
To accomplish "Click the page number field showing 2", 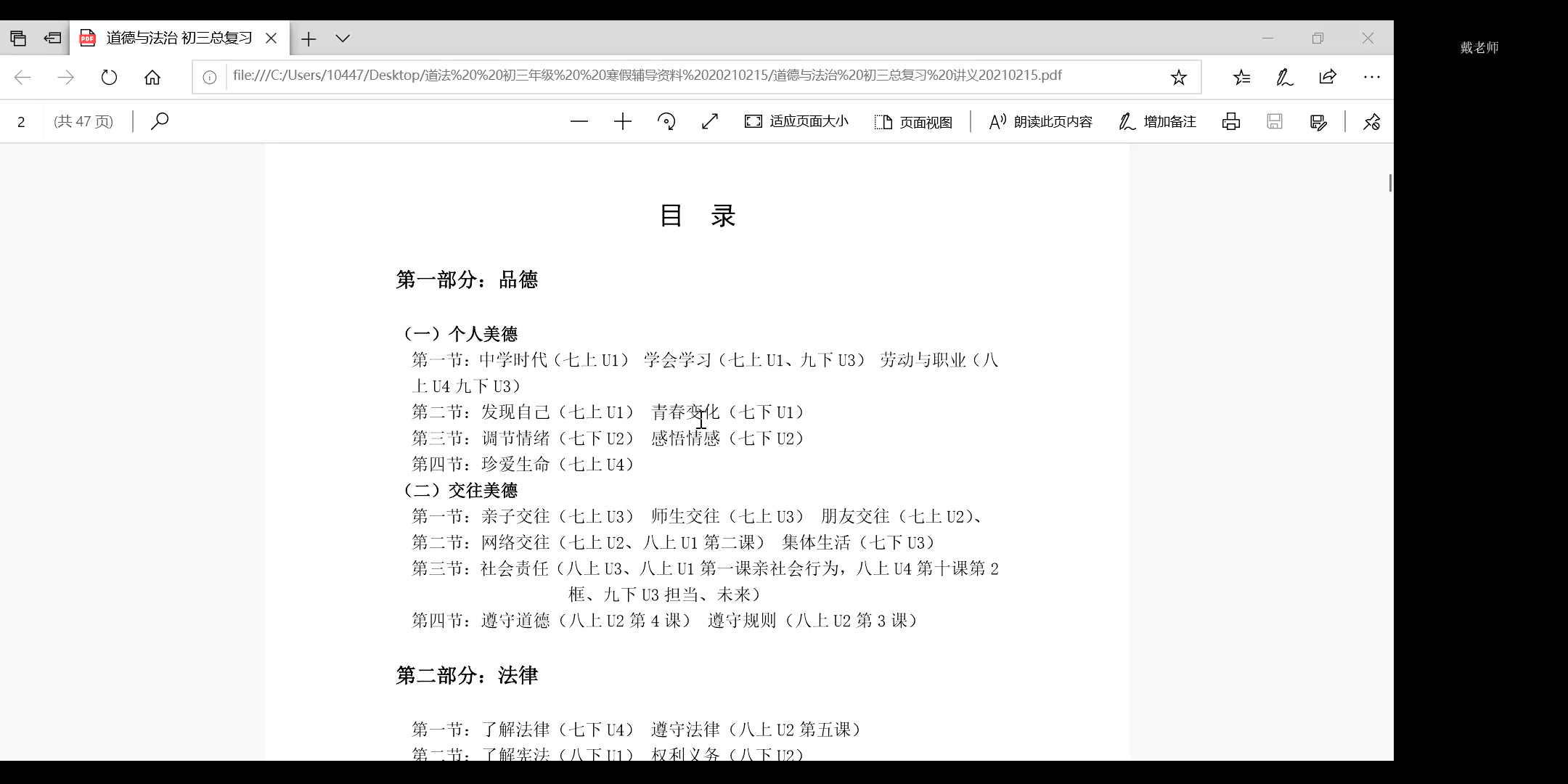I will (x=22, y=122).
